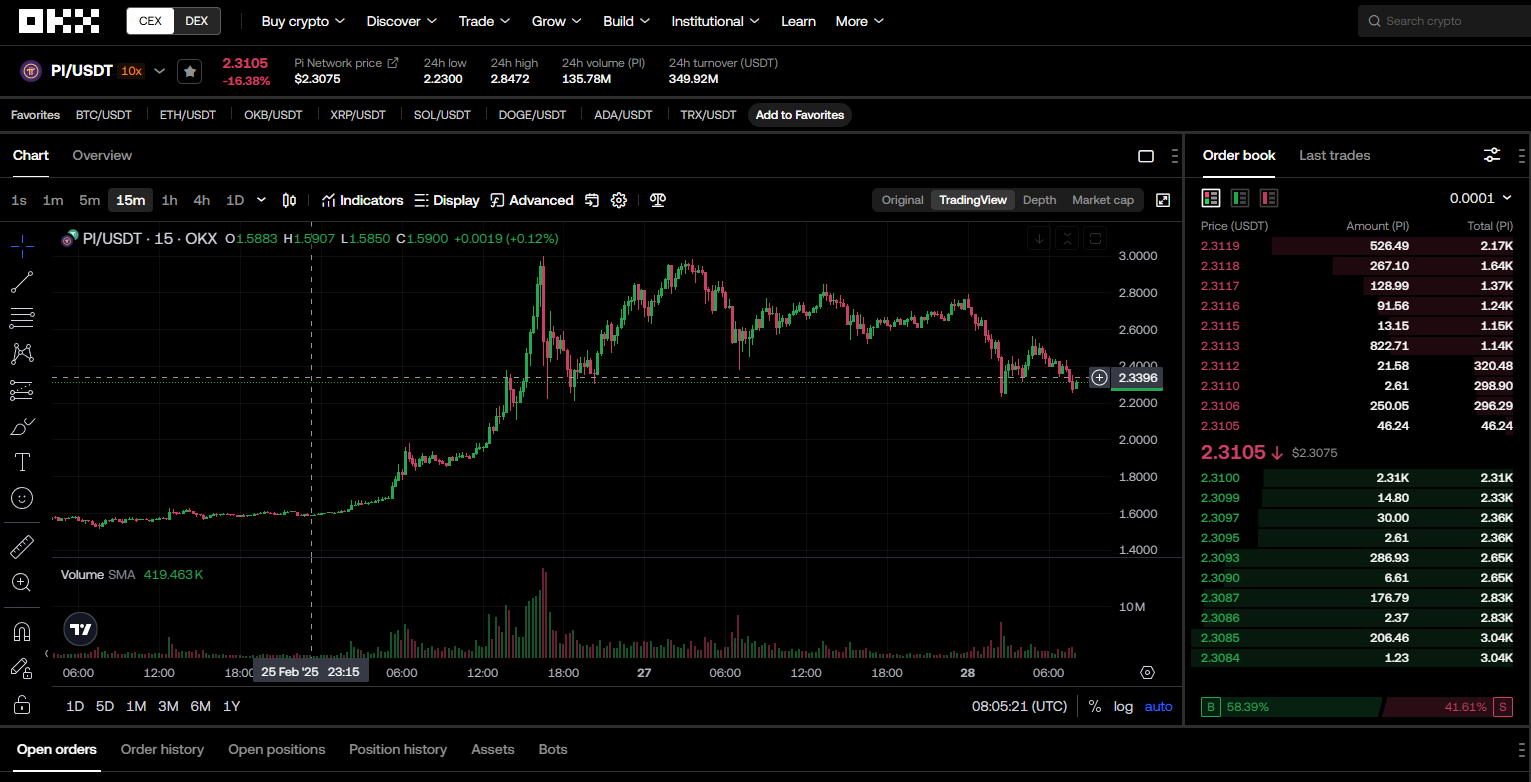1531x782 pixels.
Task: Click the scales compare icon in chart toolbar
Action: [657, 200]
